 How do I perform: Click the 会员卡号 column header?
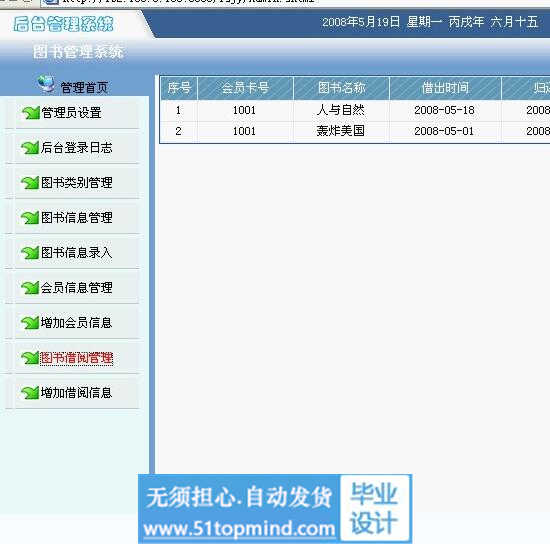click(245, 88)
